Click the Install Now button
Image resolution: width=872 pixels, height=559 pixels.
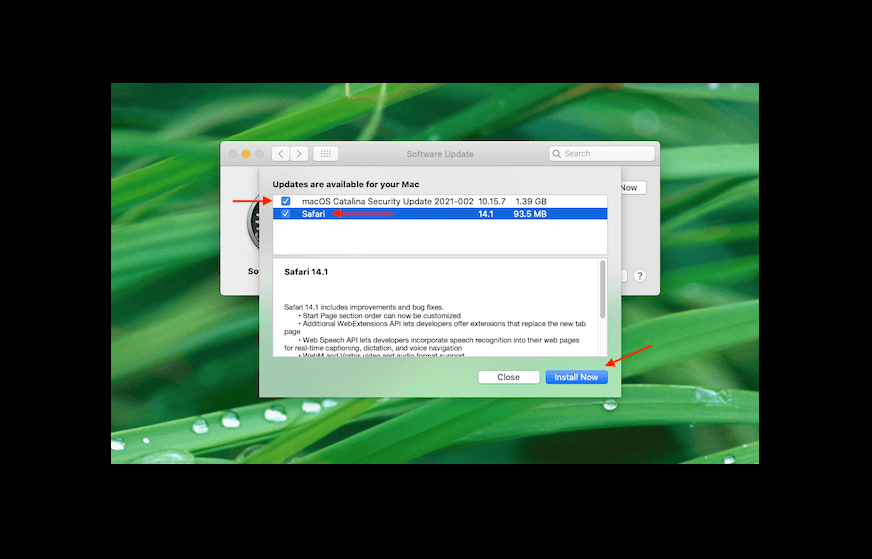pyautogui.click(x=576, y=377)
